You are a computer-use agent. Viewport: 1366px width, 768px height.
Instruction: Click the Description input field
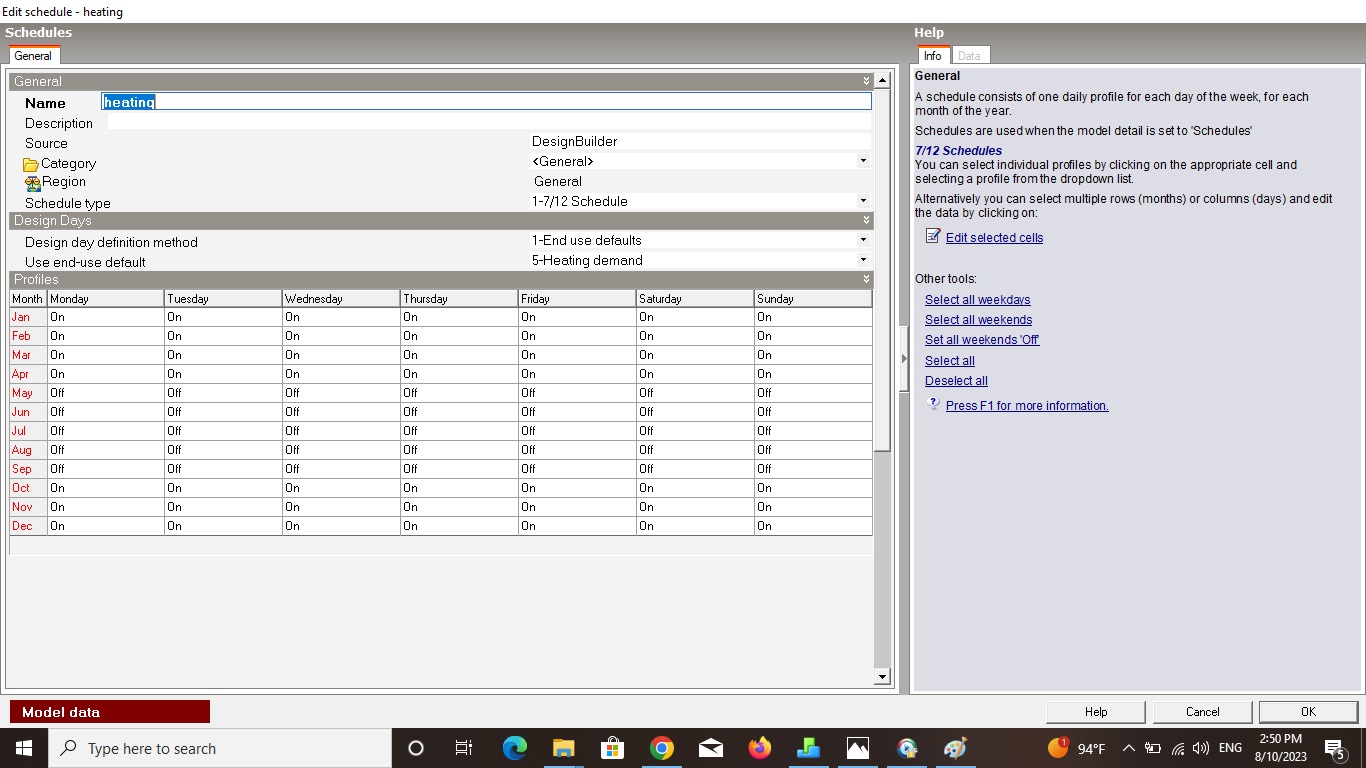click(489, 122)
